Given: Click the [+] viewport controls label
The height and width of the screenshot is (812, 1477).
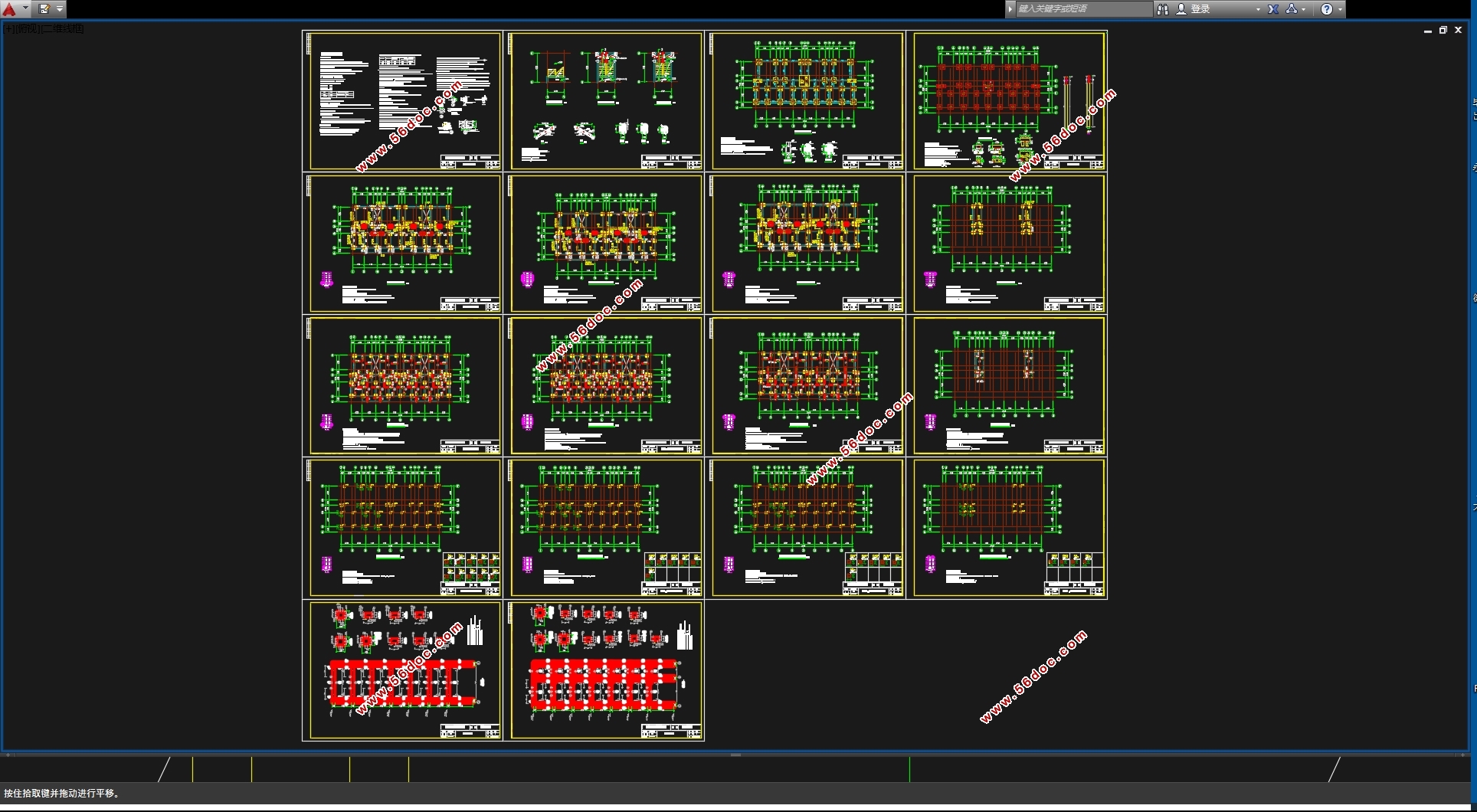Looking at the screenshot, I should (x=8, y=29).
